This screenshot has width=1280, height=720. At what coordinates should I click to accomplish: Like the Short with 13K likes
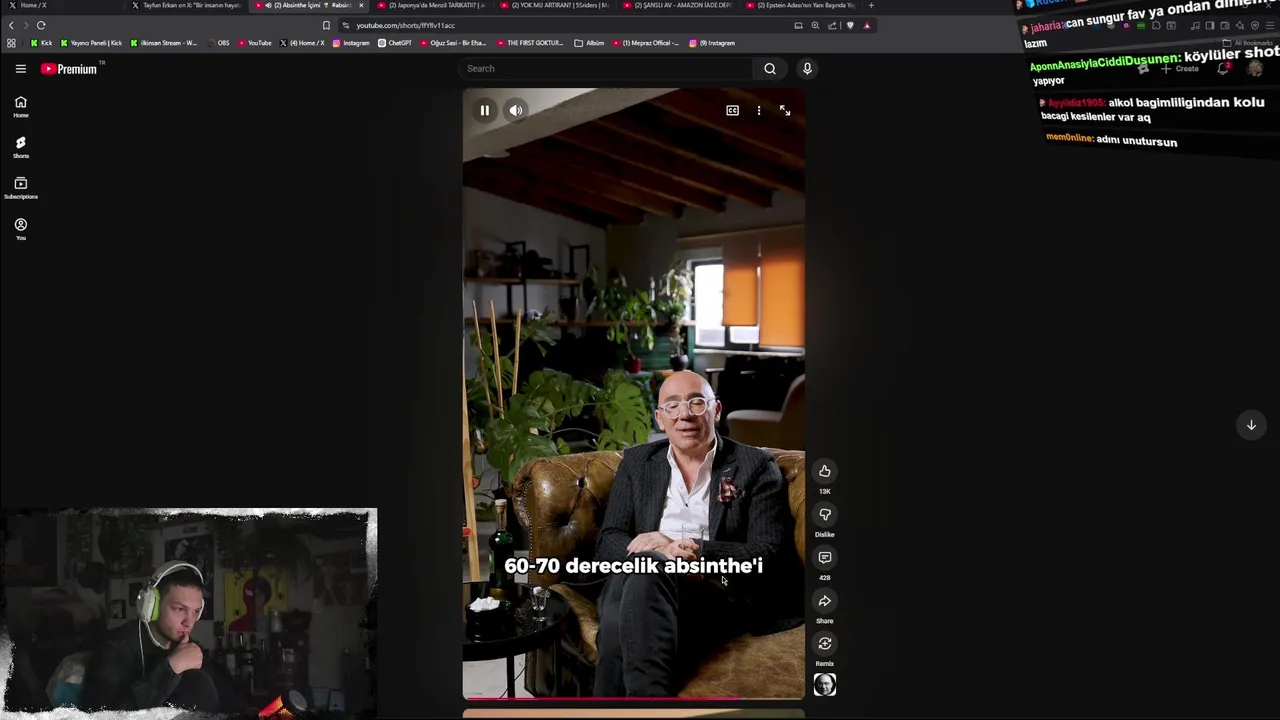tap(825, 471)
